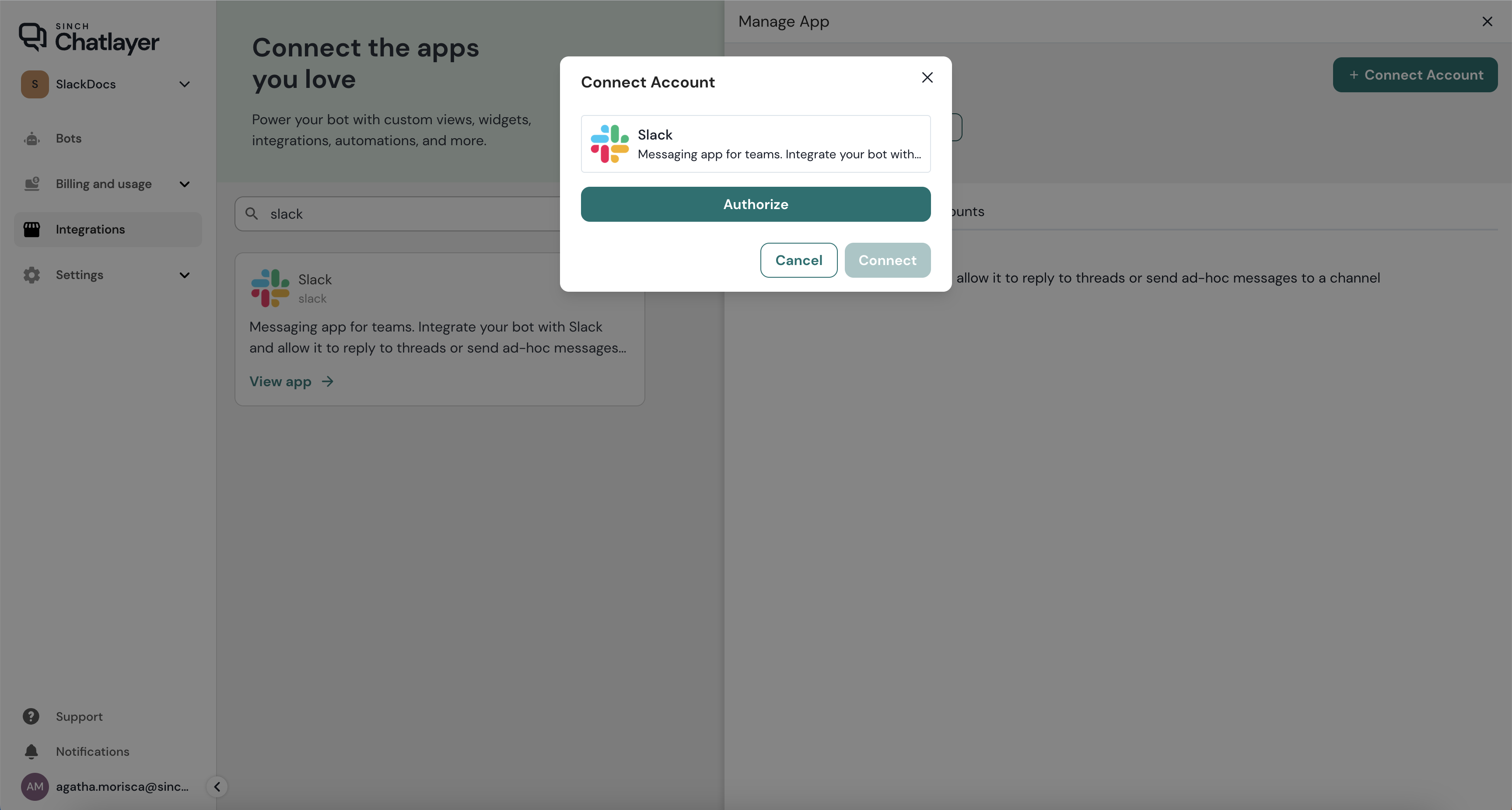Click the AM user avatar
The image size is (1512, 810).
click(x=35, y=786)
